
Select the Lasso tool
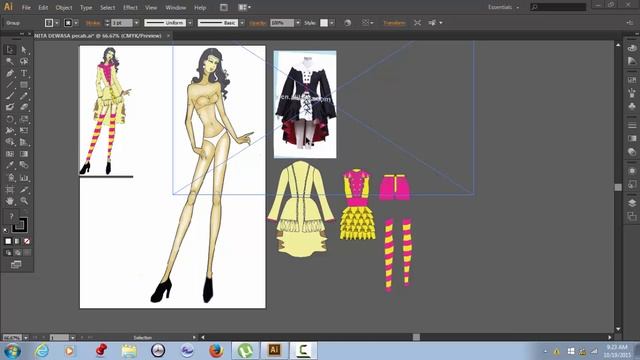coord(24,61)
